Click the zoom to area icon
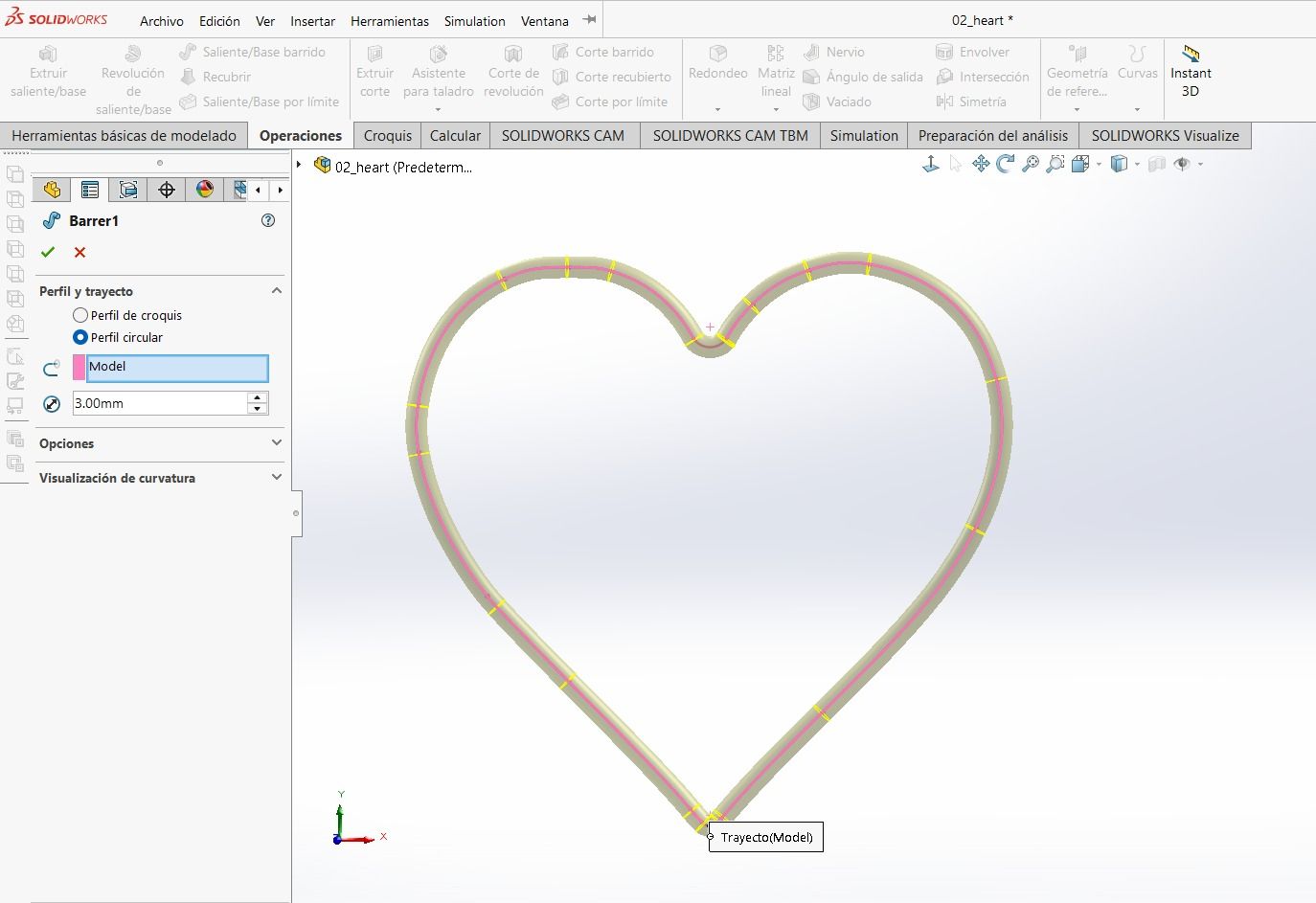Screen dimensions: 1316x903 click(x=1055, y=165)
